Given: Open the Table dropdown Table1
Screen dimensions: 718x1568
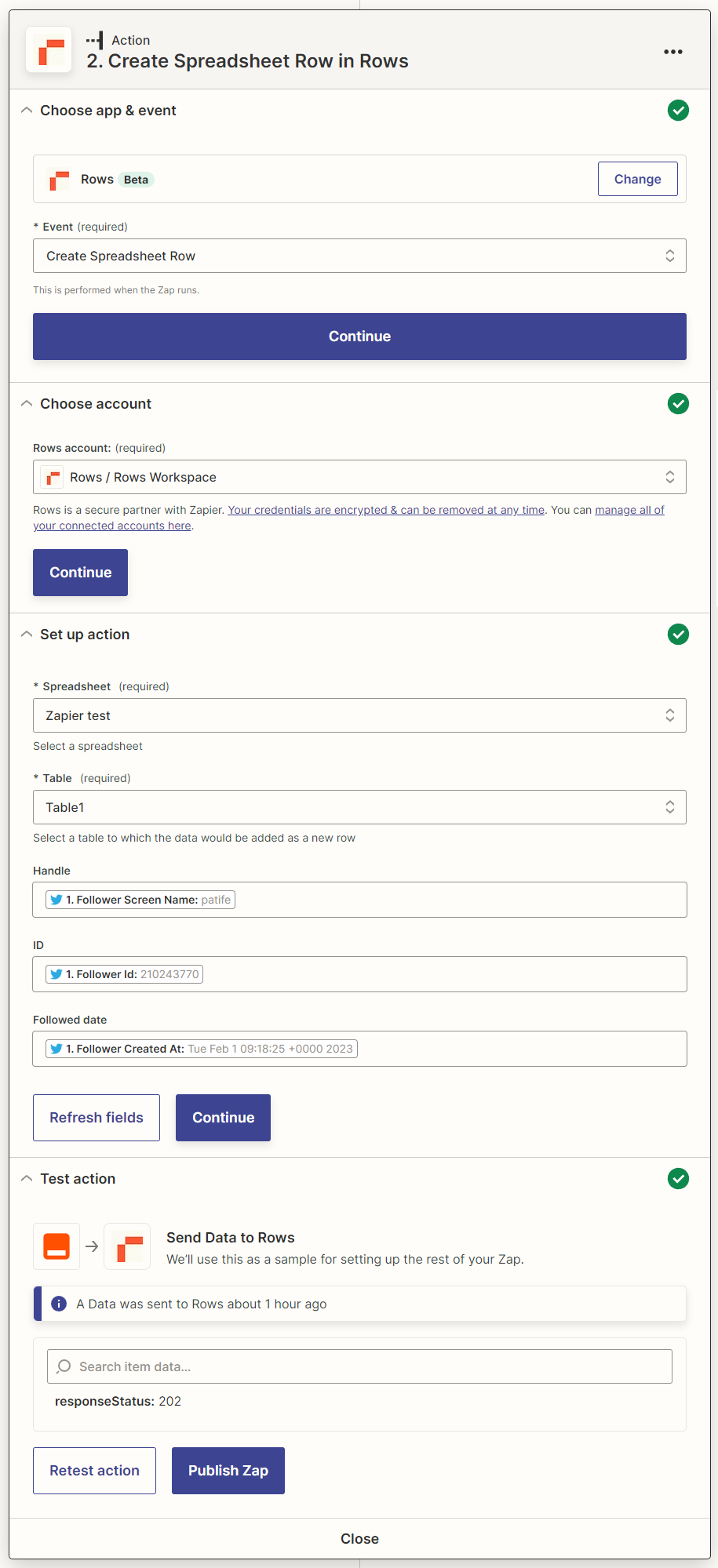Looking at the screenshot, I should click(x=359, y=807).
